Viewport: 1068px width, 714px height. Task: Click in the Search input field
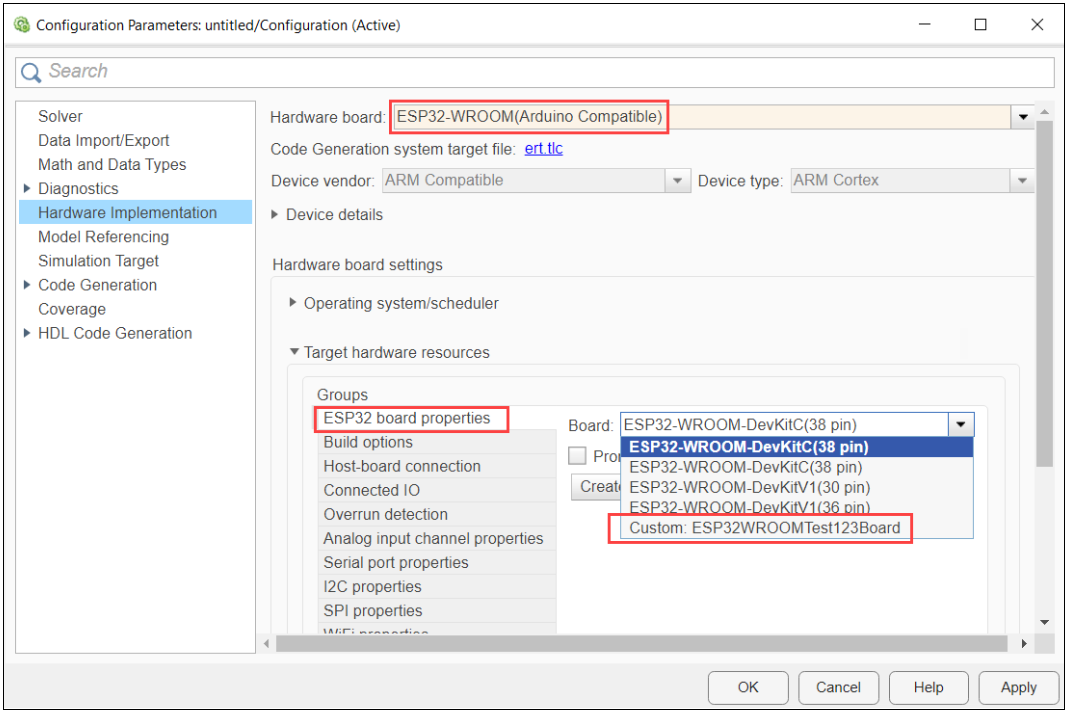tap(540, 72)
